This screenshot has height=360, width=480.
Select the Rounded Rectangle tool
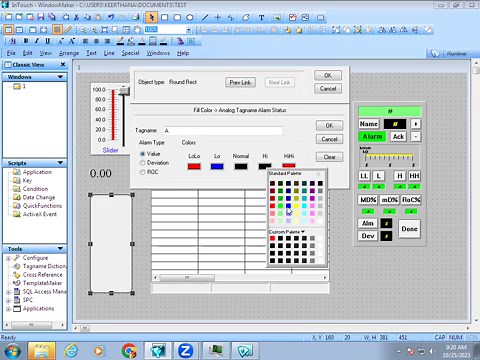click(177, 17)
